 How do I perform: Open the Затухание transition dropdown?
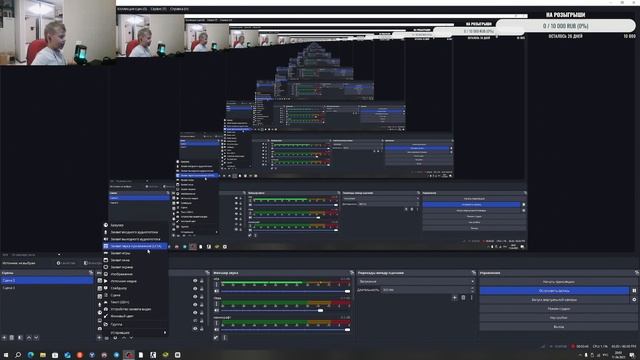click(416, 281)
